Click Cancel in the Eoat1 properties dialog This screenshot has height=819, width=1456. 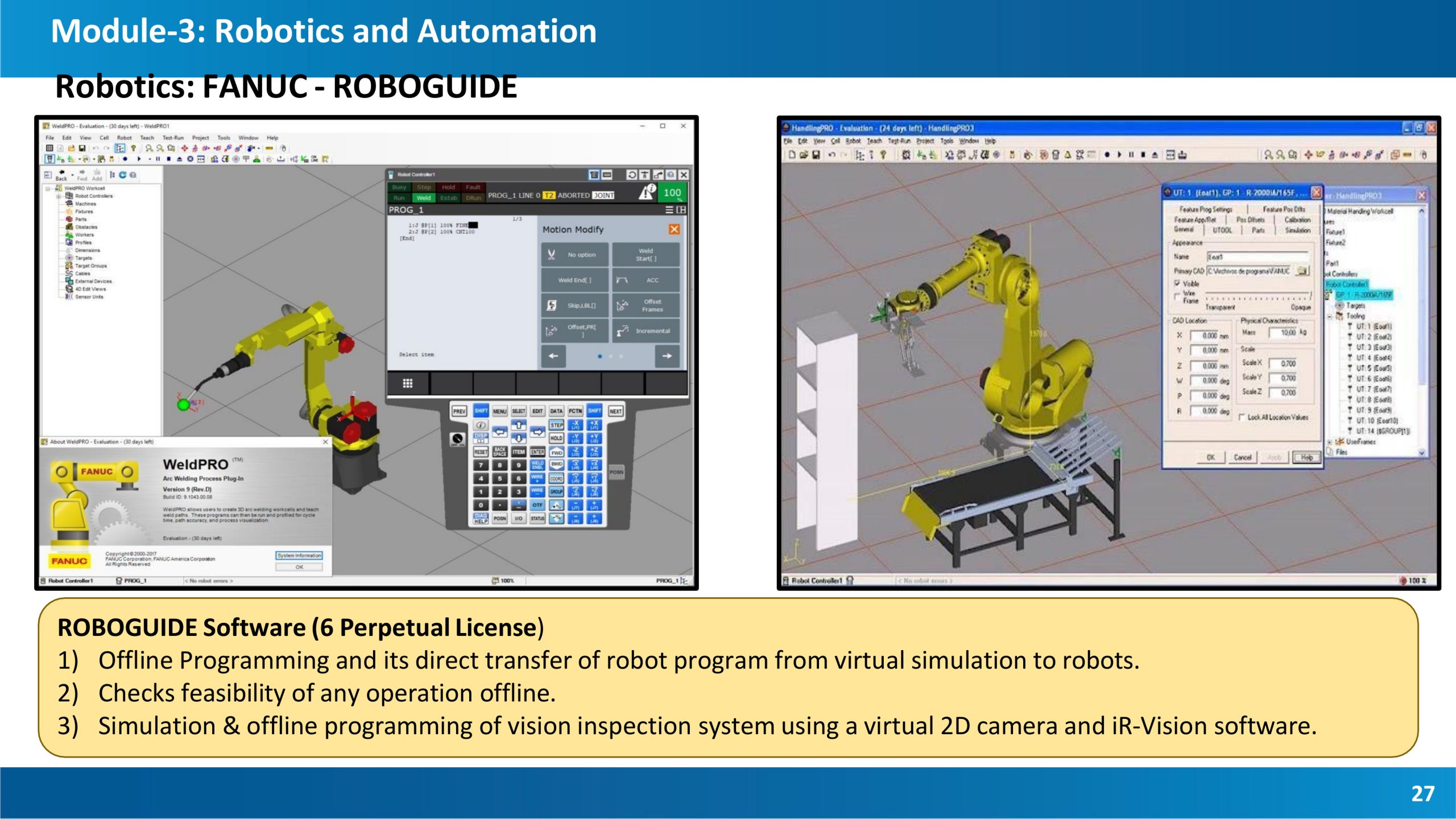1242,457
